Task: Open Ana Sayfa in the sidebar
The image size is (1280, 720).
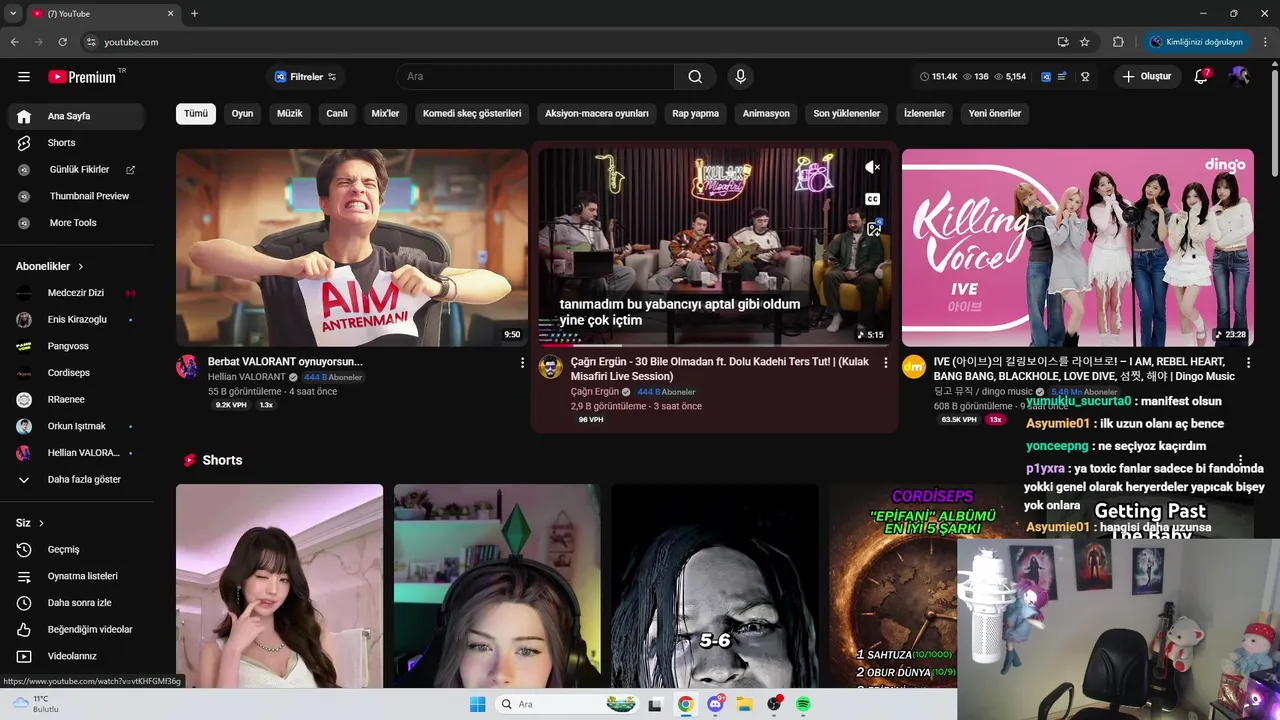Action: [x=76, y=116]
